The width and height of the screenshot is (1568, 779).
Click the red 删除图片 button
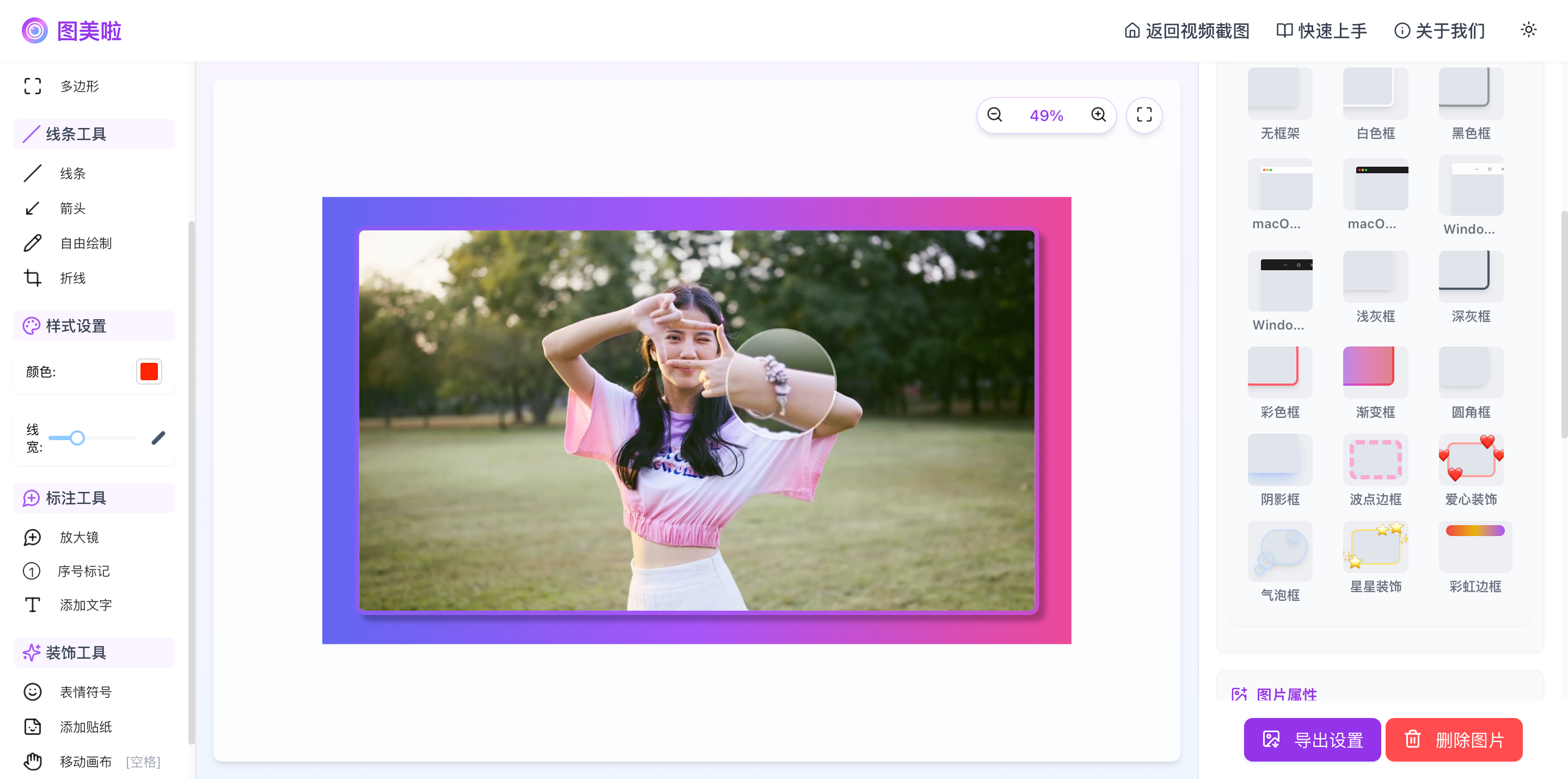[x=1454, y=739]
